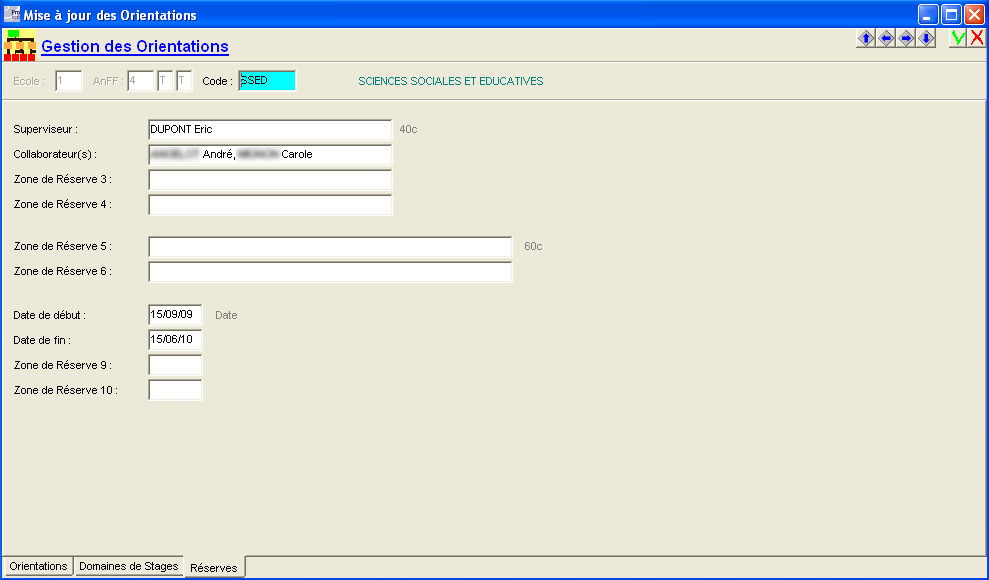Click into the Superviseur field
The image size is (989, 580).
269,129
